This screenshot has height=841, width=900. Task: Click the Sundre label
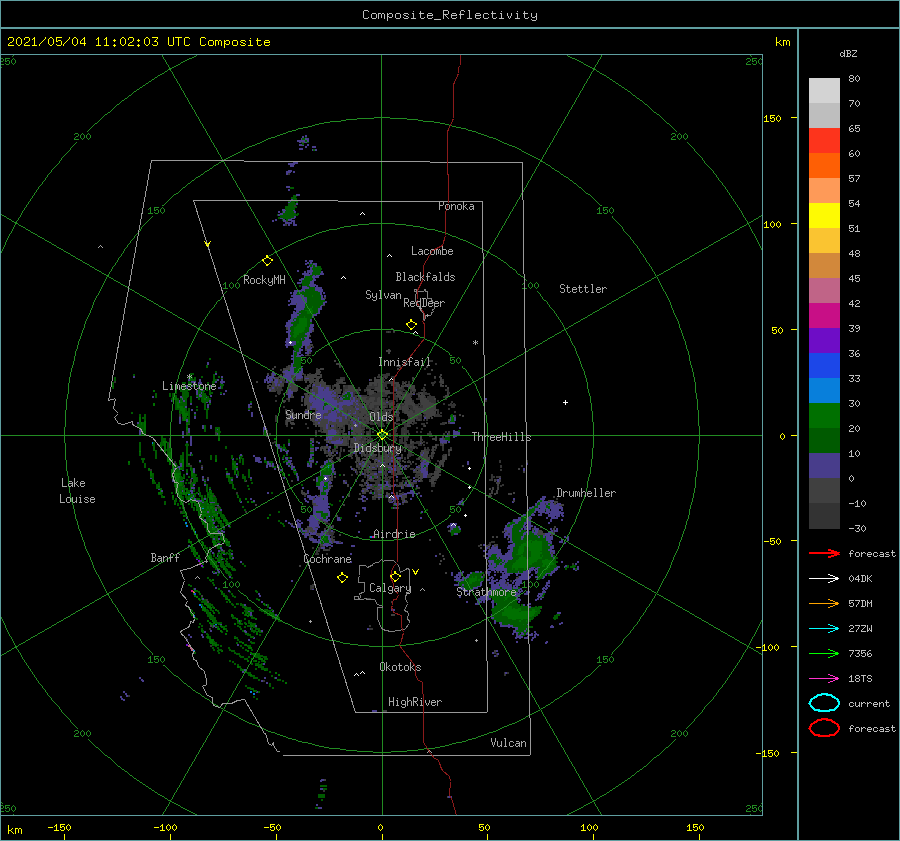303,414
